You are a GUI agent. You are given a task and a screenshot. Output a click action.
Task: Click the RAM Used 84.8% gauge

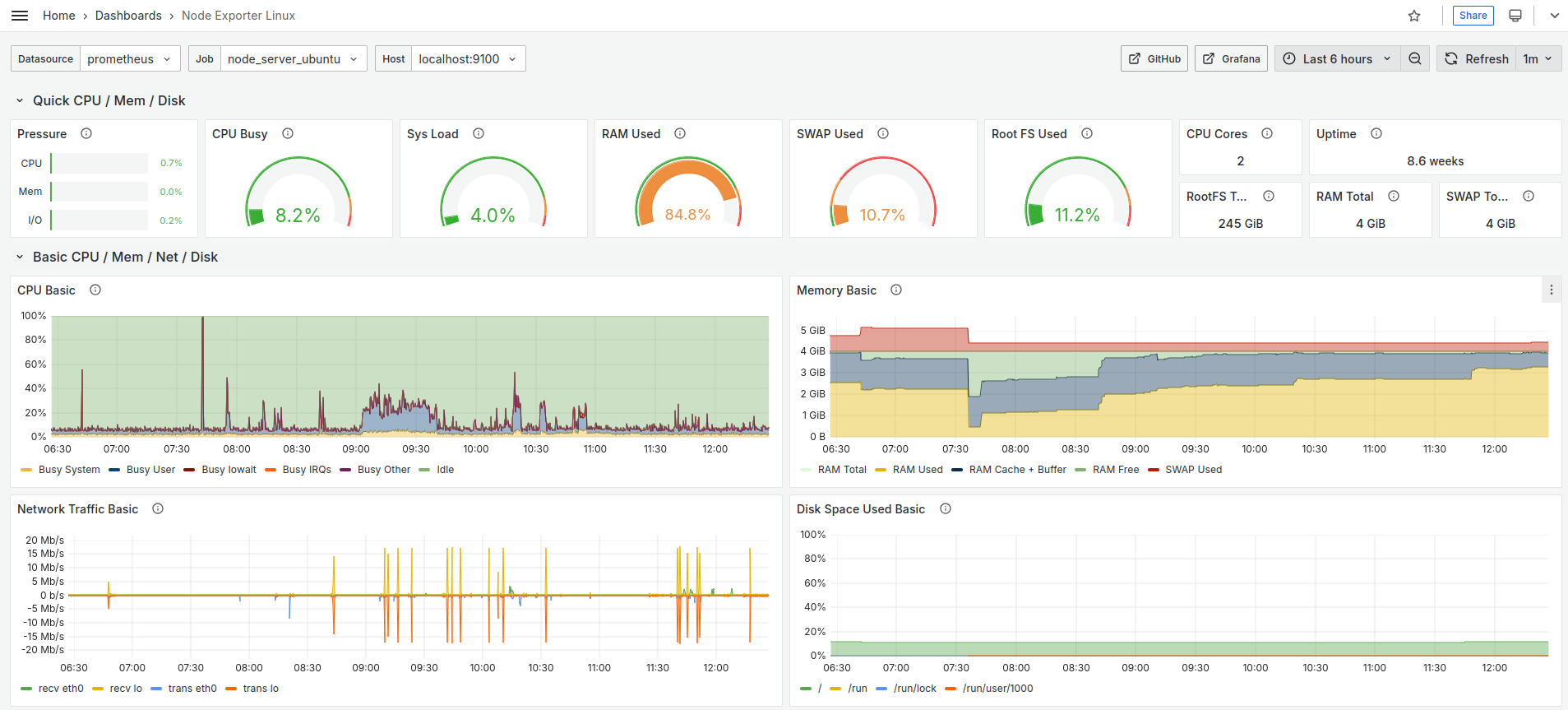688,192
